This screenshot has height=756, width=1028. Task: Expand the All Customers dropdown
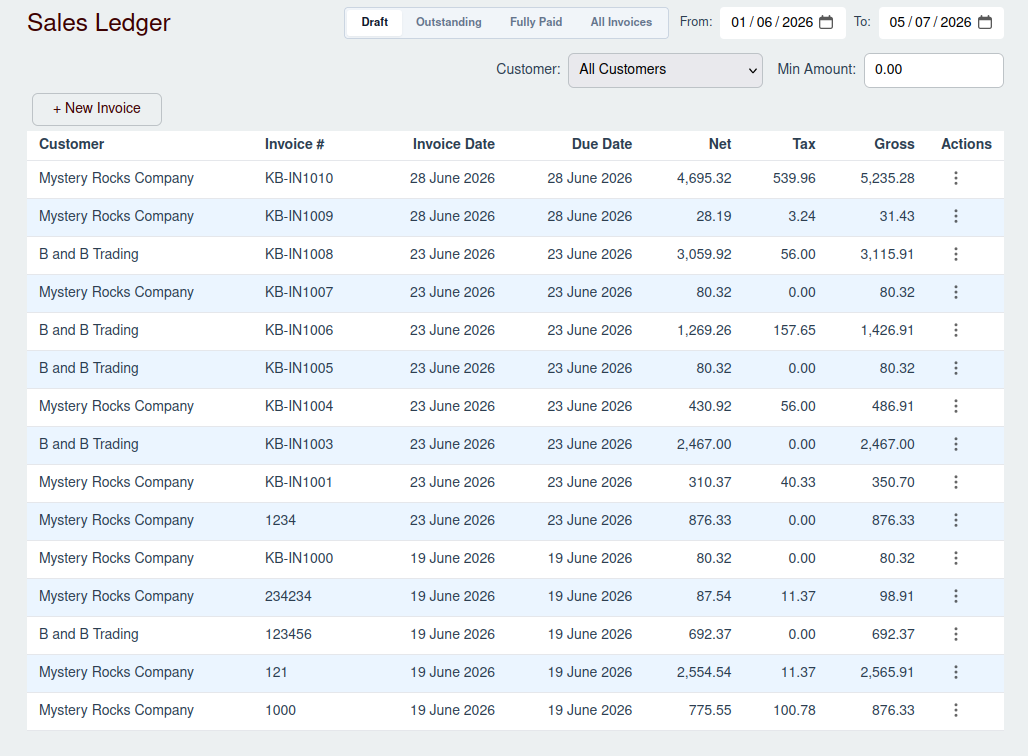pos(665,70)
